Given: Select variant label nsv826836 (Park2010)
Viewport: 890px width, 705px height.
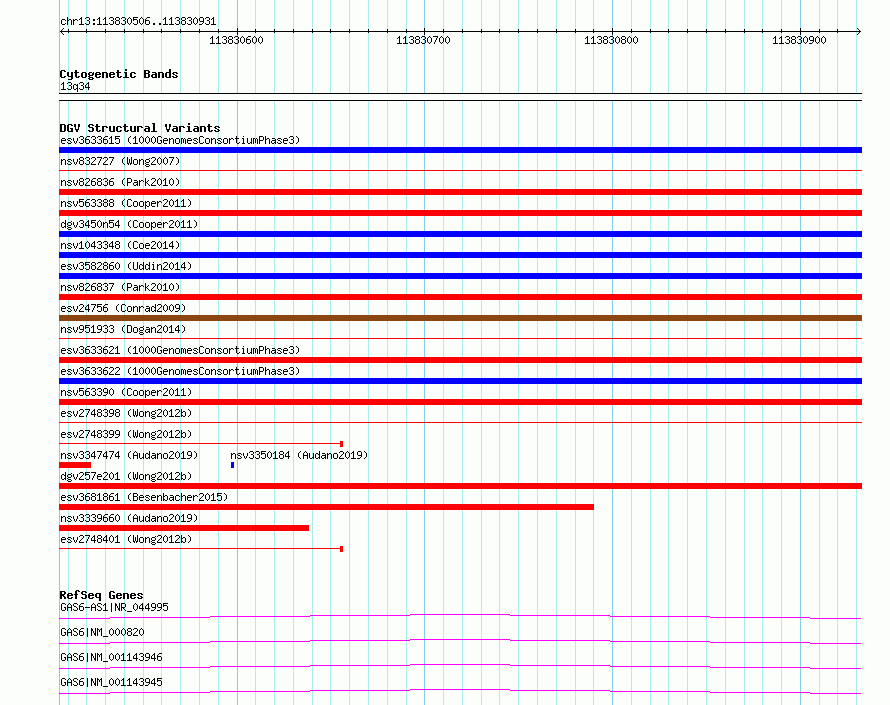Looking at the screenshot, I should click(120, 182).
